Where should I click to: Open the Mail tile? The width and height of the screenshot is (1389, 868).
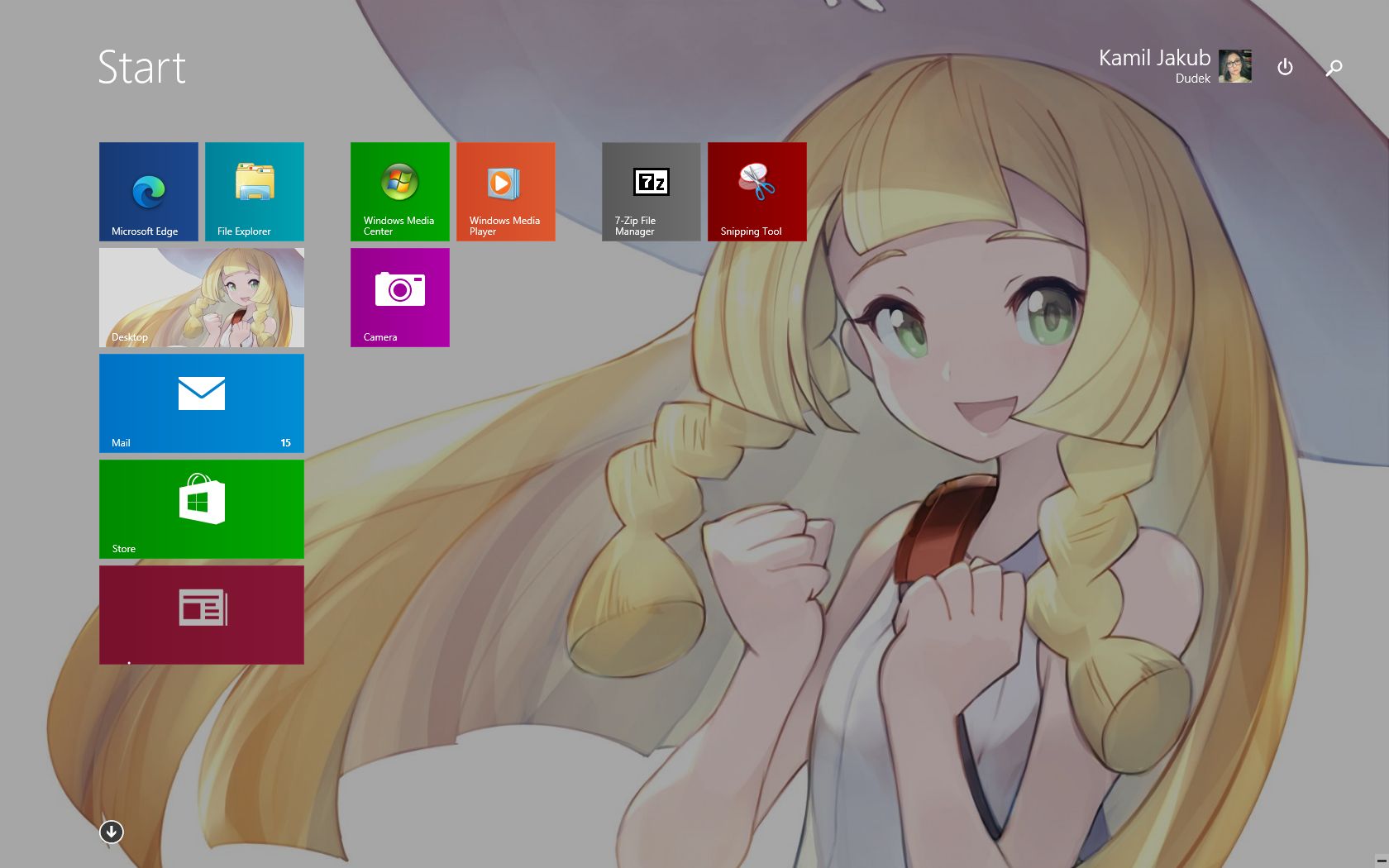coord(202,403)
